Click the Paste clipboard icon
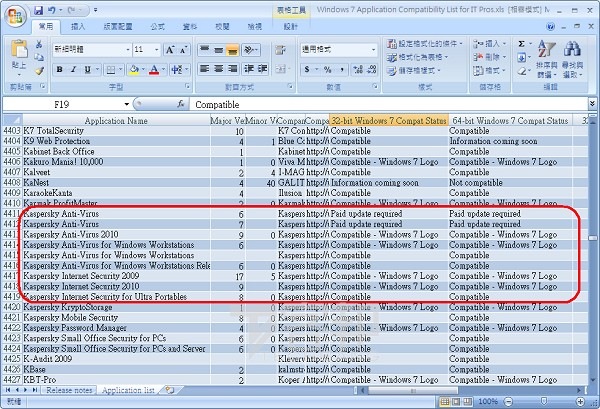 click(x=19, y=50)
